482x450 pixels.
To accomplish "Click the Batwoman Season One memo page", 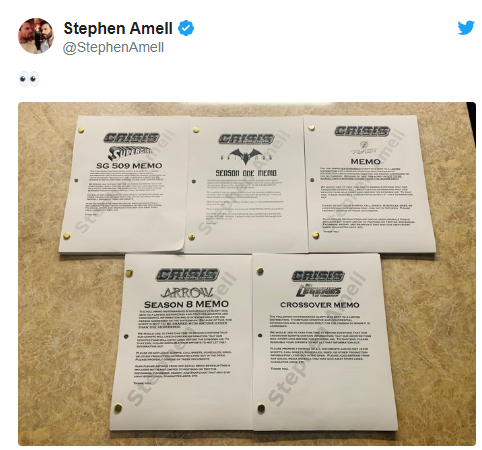I will pos(247,184).
